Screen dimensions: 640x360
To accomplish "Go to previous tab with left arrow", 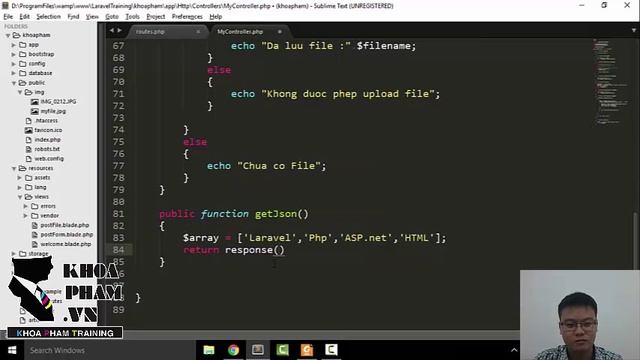I will [x=111, y=30].
